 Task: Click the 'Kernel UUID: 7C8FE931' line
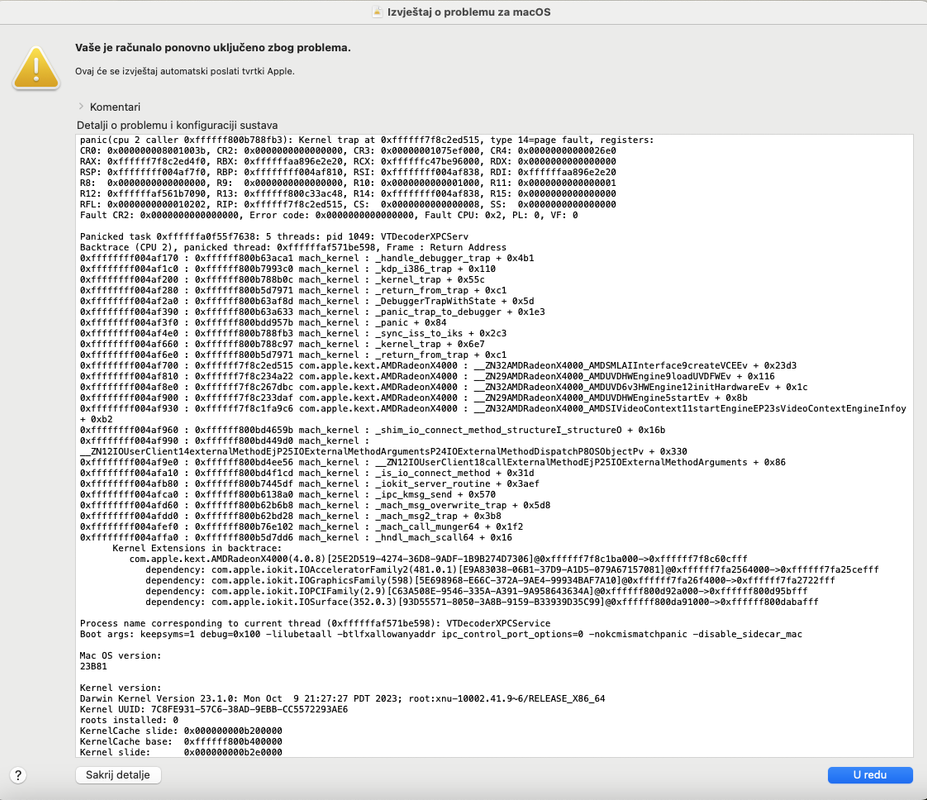click(214, 710)
